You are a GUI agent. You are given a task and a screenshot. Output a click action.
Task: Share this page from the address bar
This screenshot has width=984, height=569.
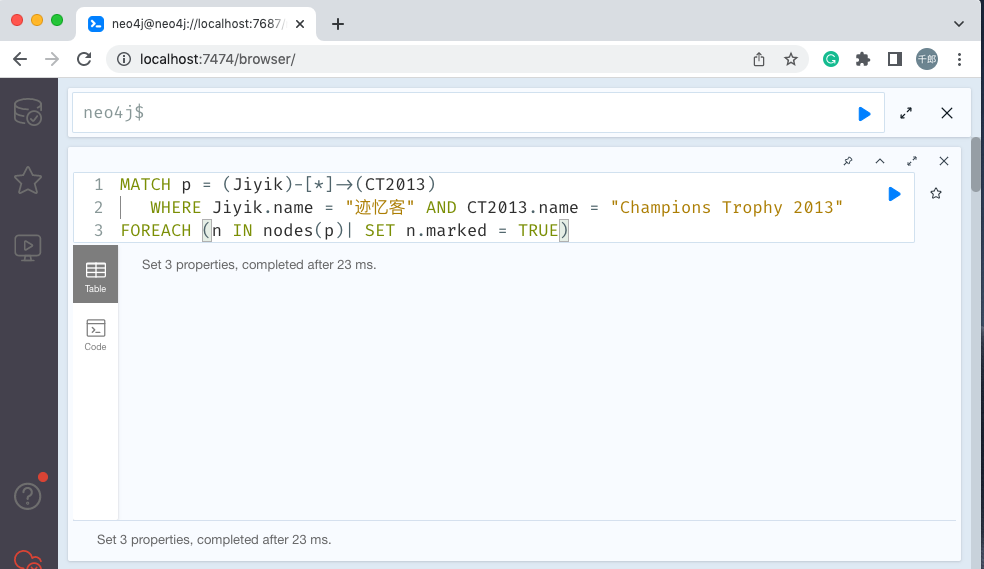click(x=759, y=59)
